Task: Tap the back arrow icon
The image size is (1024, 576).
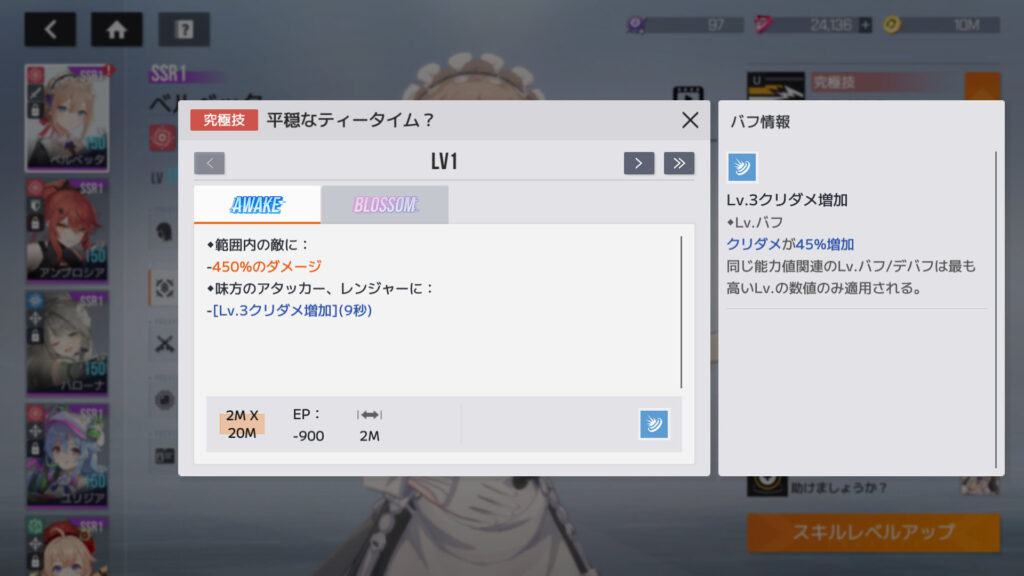Action: (50, 29)
